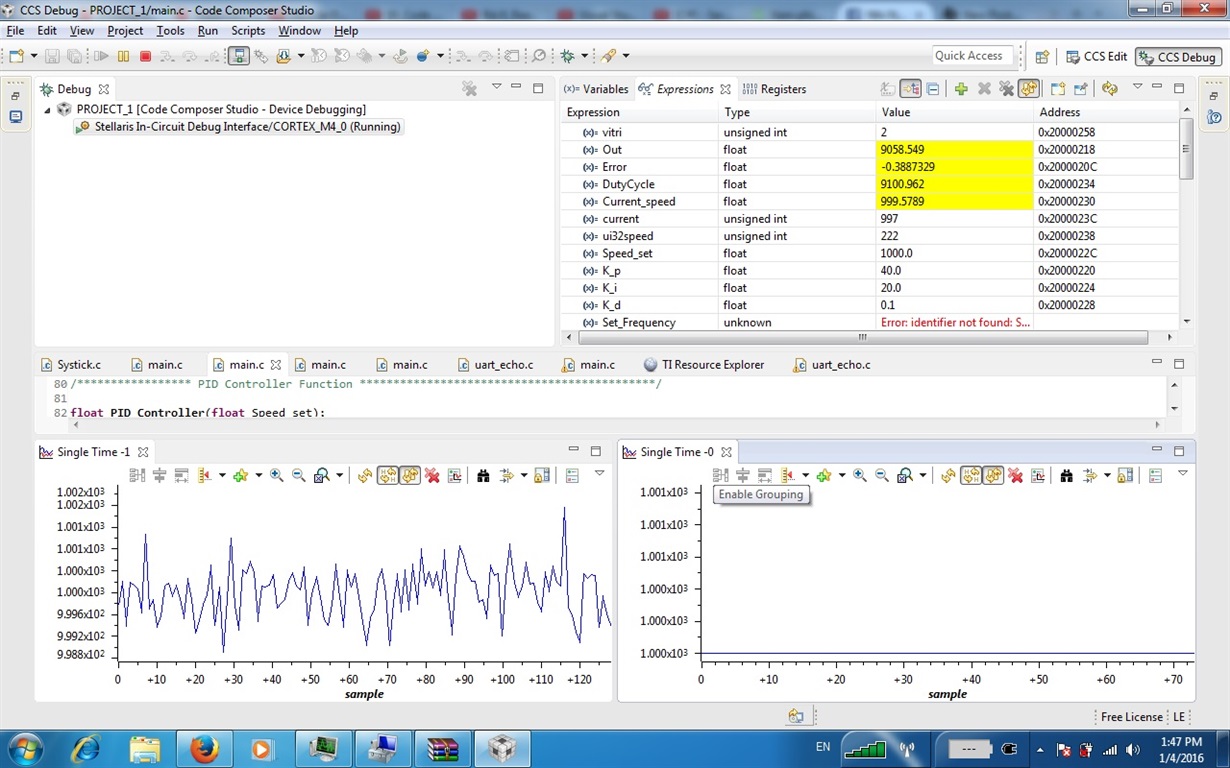1230x768 pixels.
Task: Click the Windows Start button
Action: 23,748
